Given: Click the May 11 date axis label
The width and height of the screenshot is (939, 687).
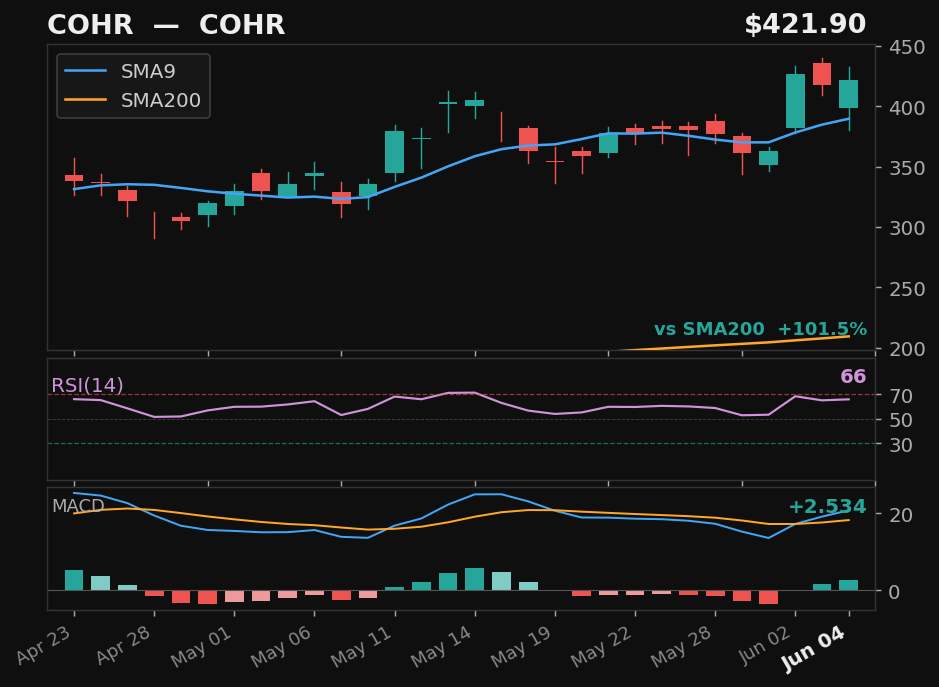Looking at the screenshot, I should (362, 647).
